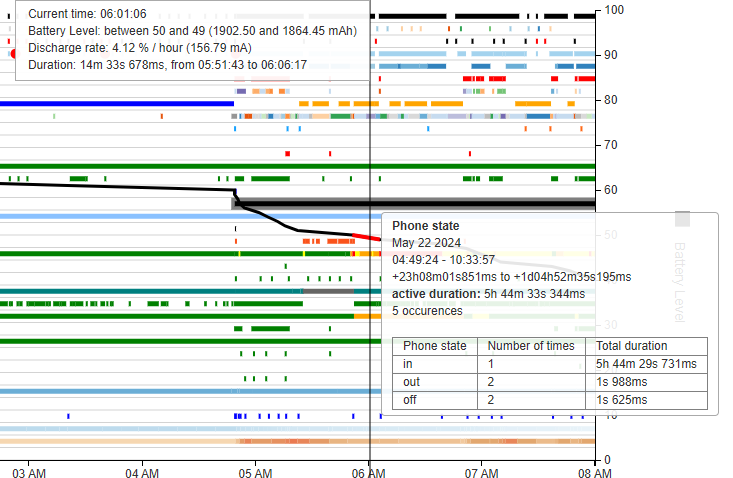
Task: Click the 08 AM time axis label
Action: point(595,473)
